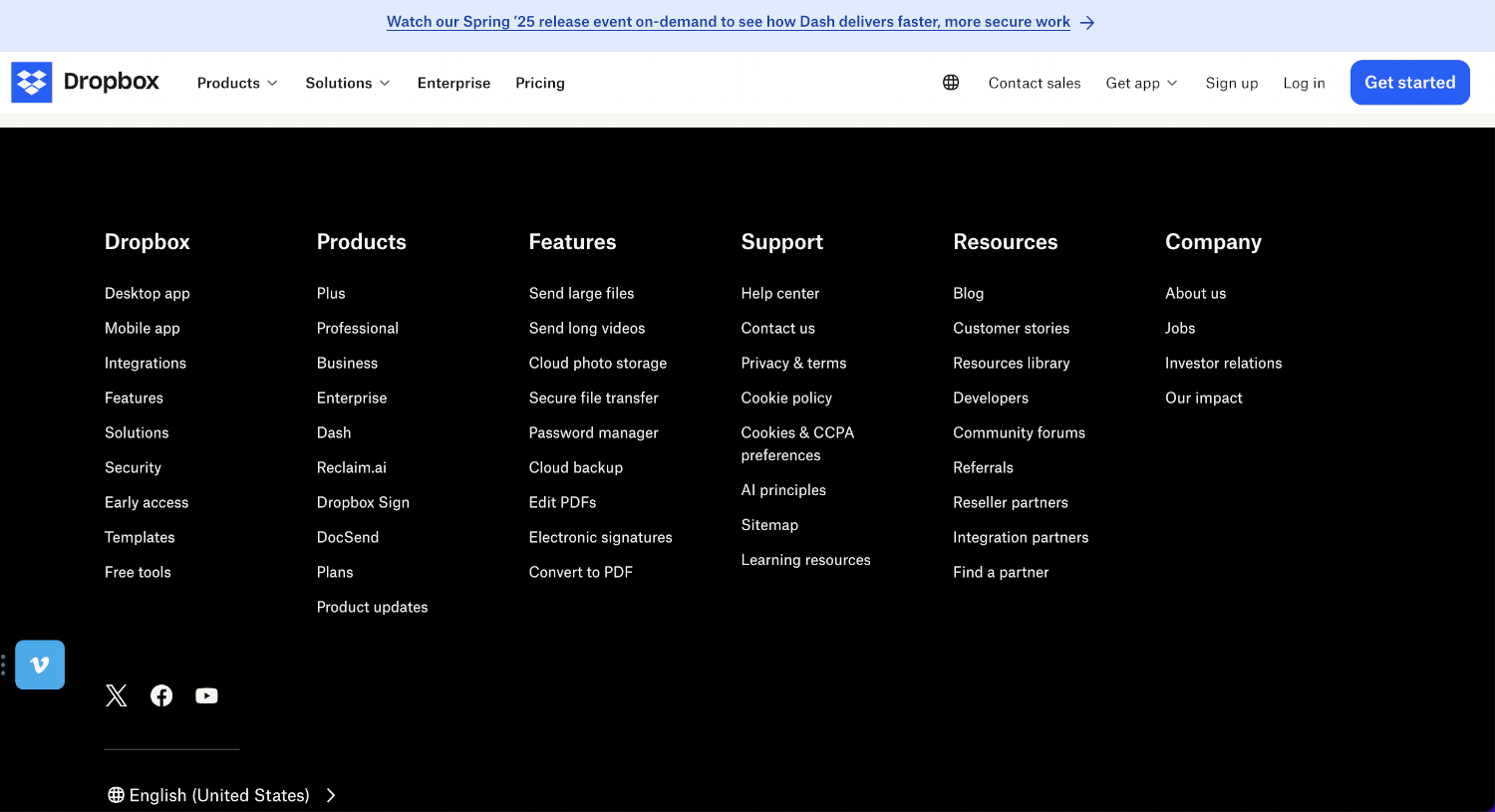Open the Help center link

click(x=780, y=293)
